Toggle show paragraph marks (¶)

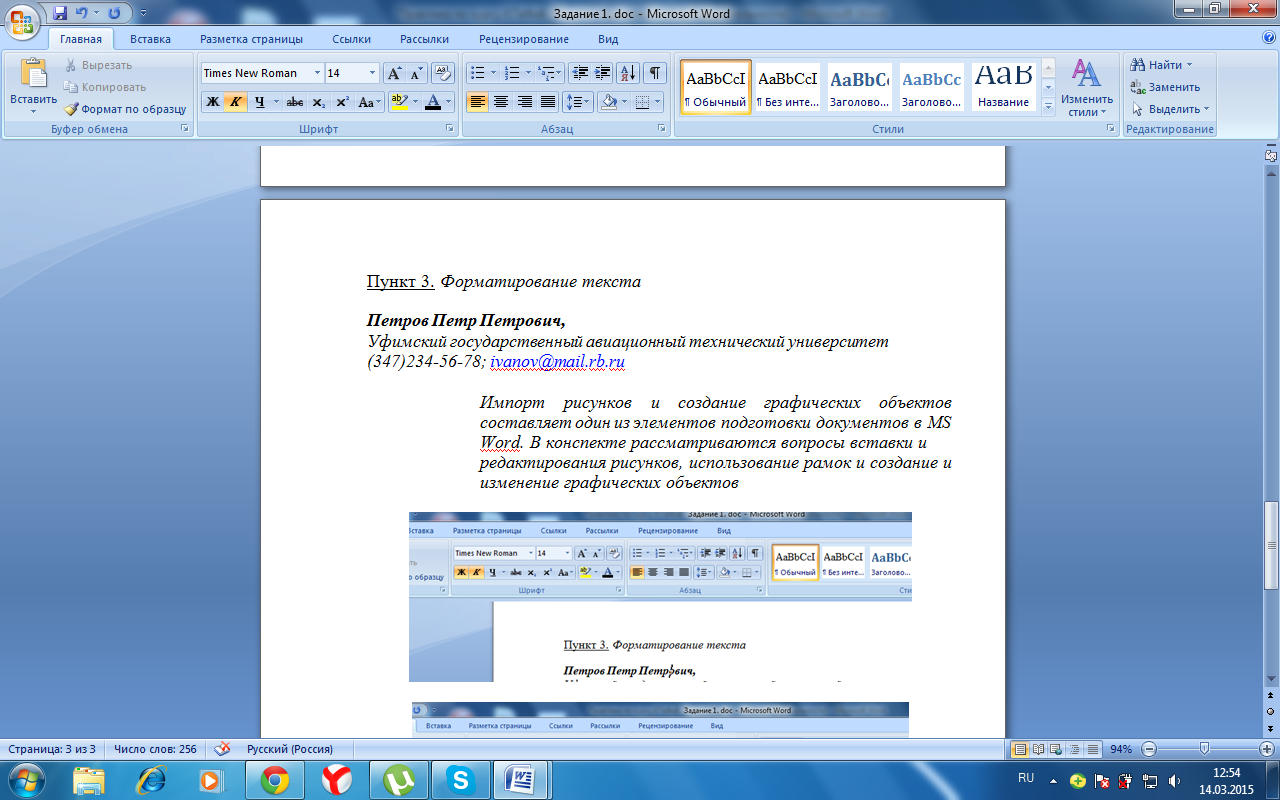(655, 73)
